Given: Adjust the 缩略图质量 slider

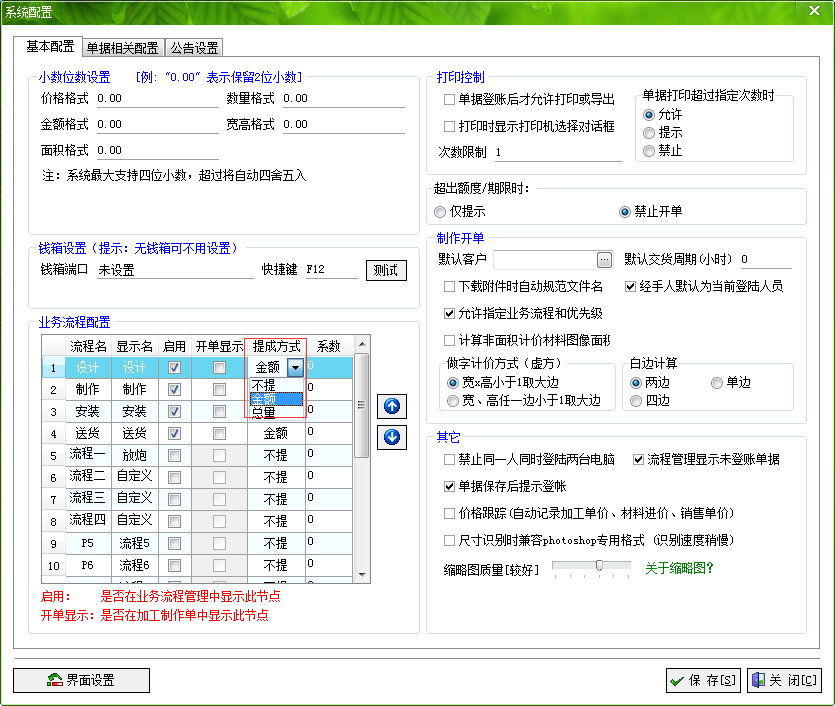Looking at the screenshot, I should (599, 566).
